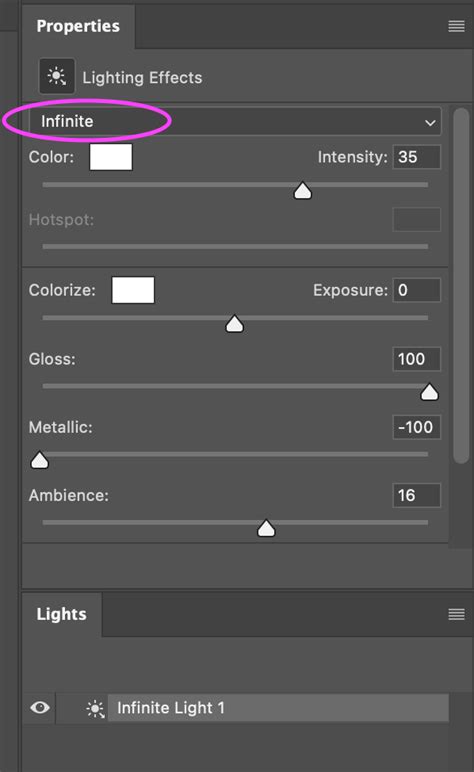The height and width of the screenshot is (772, 474).
Task: Click the Properties panel vertical scrollbar
Action: point(461,286)
